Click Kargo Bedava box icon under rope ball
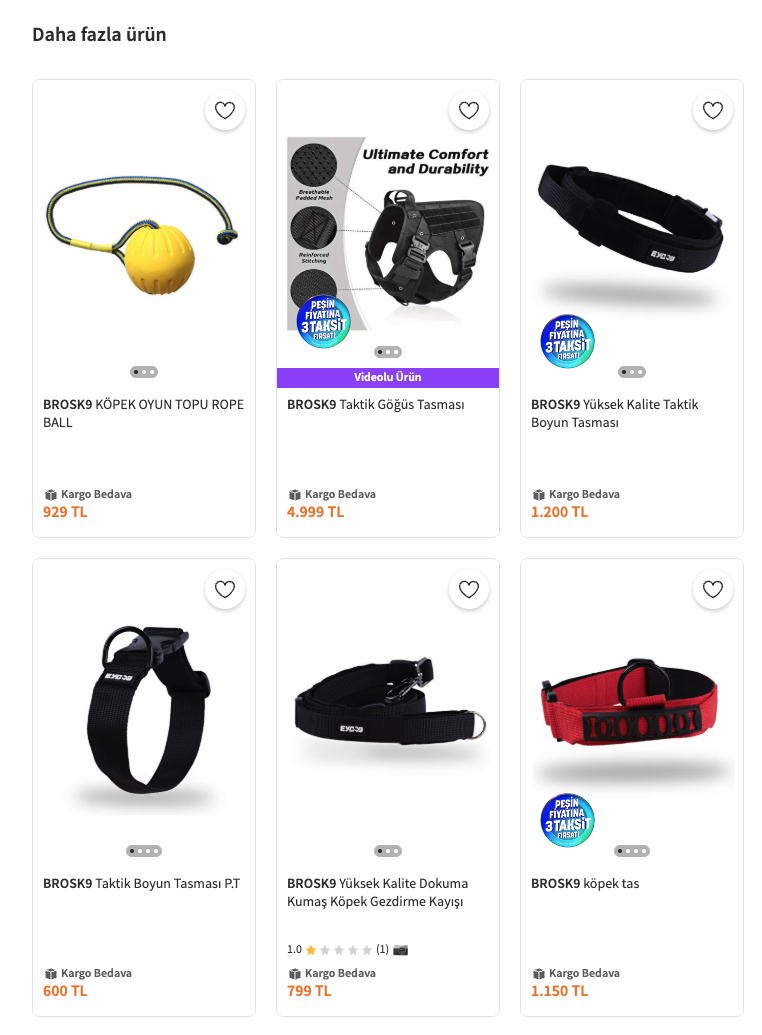The image size is (762, 1035). coord(50,494)
